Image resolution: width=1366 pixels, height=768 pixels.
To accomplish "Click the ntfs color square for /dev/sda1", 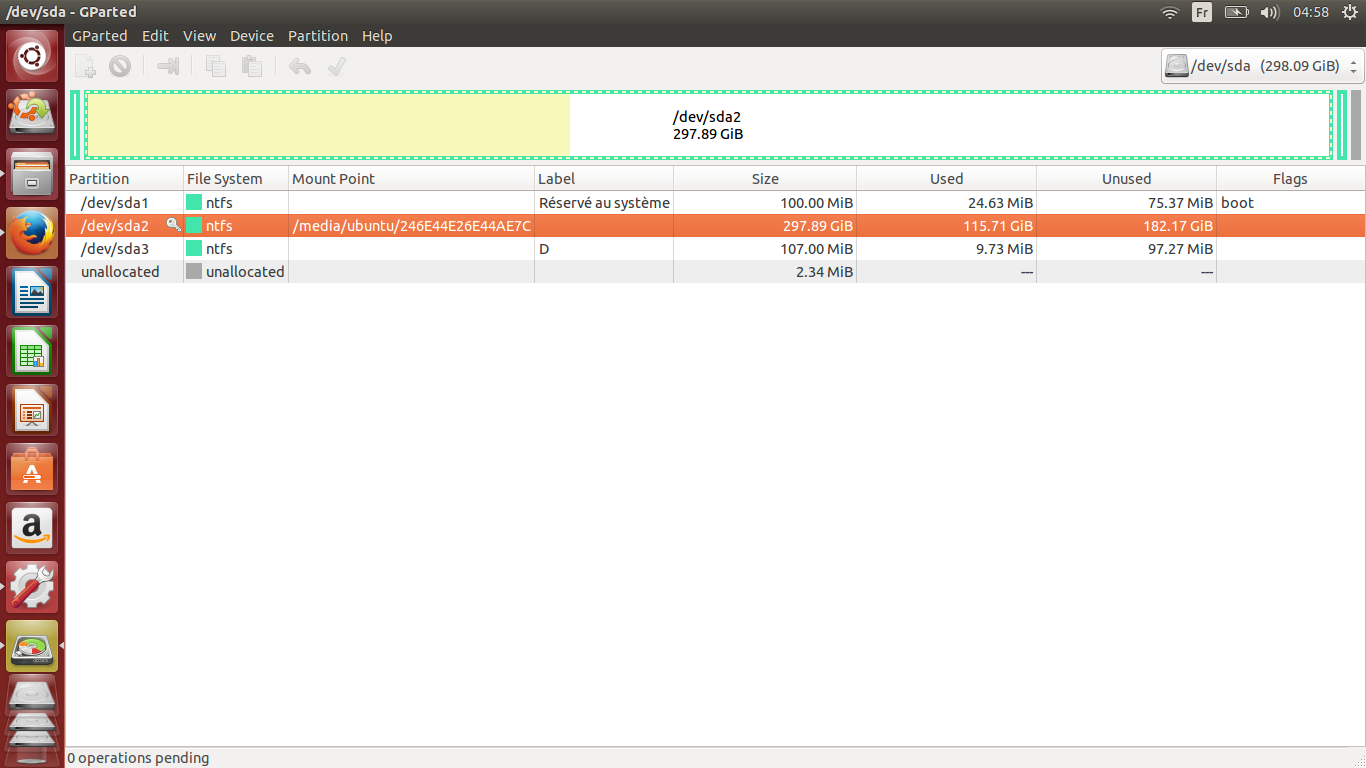I will (x=194, y=202).
